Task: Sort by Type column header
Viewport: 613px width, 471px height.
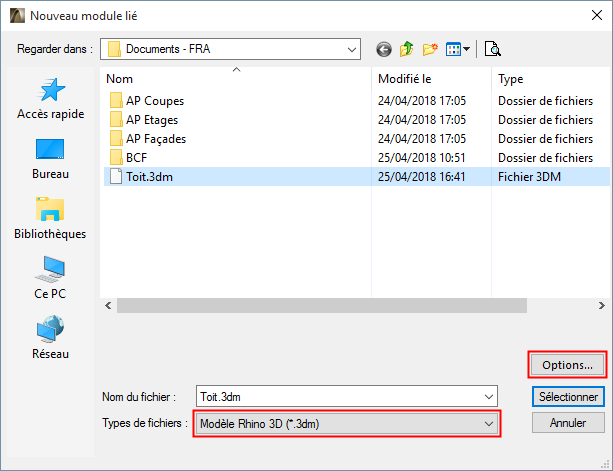Action: pos(551,79)
